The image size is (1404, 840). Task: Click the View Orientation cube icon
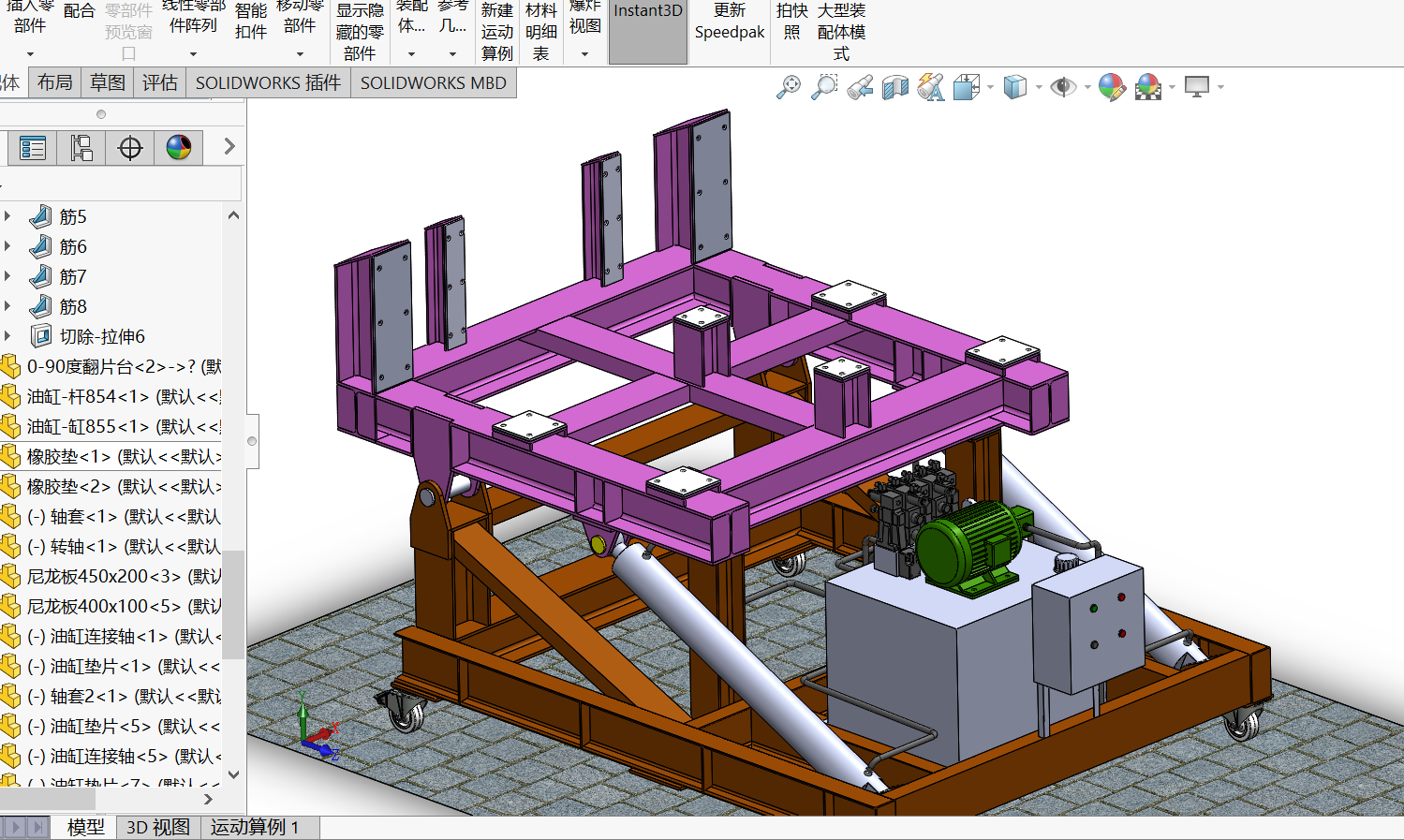pos(966,87)
